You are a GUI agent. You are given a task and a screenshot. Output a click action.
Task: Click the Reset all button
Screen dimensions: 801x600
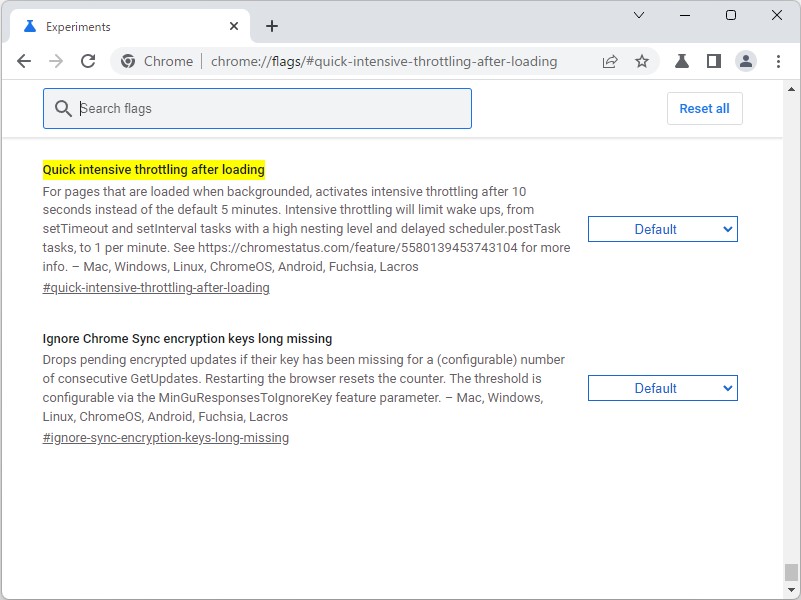tap(704, 108)
